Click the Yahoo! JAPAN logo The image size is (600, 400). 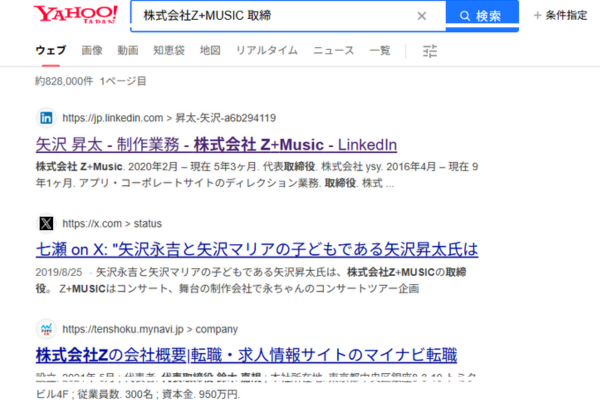click(x=76, y=14)
